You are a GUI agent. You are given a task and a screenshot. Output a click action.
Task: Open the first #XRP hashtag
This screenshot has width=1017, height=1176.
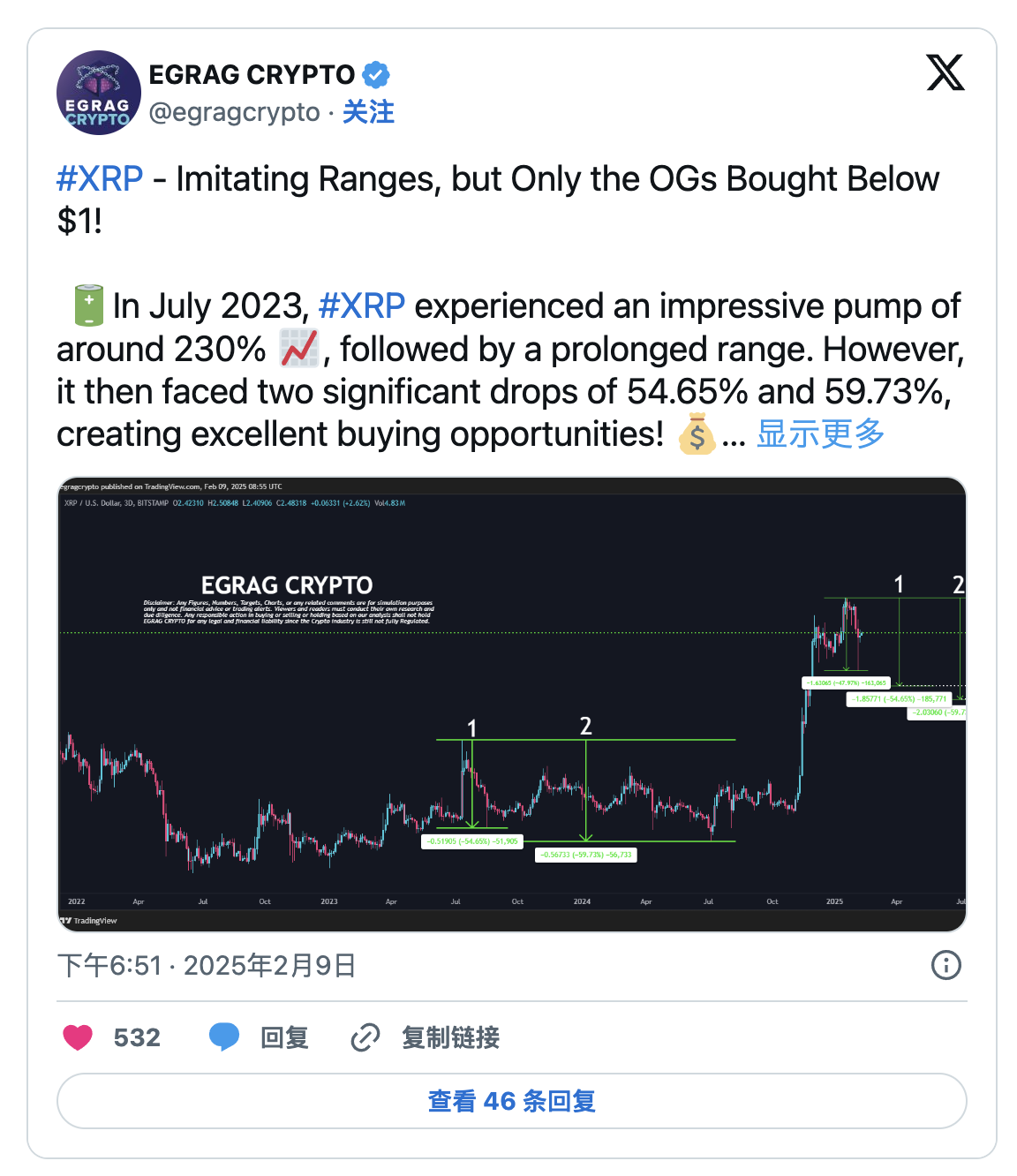(100, 178)
